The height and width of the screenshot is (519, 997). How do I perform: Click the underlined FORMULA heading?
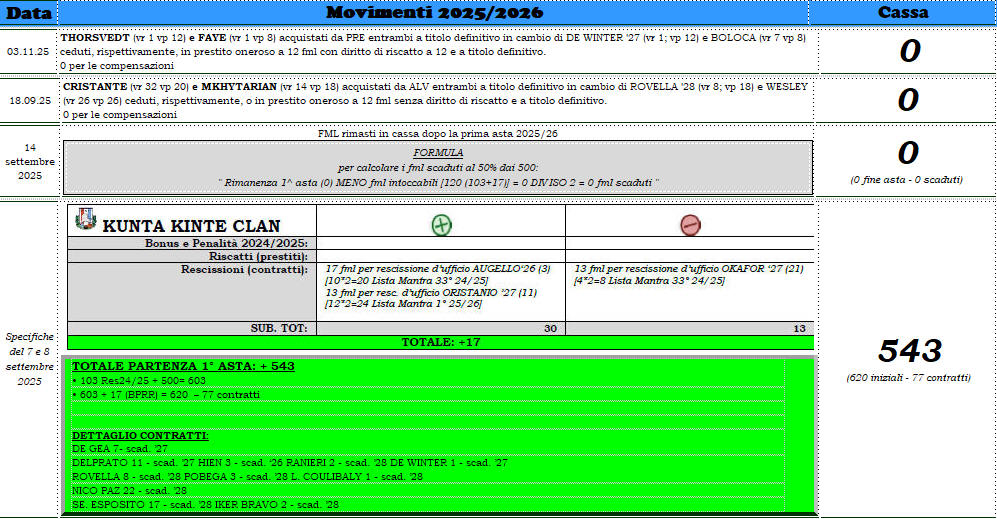coord(438,153)
